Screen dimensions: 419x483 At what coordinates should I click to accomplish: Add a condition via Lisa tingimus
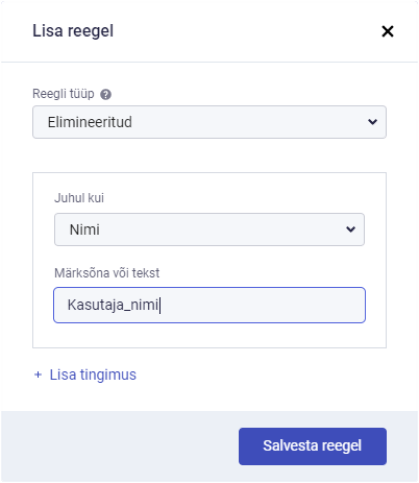coord(93,375)
